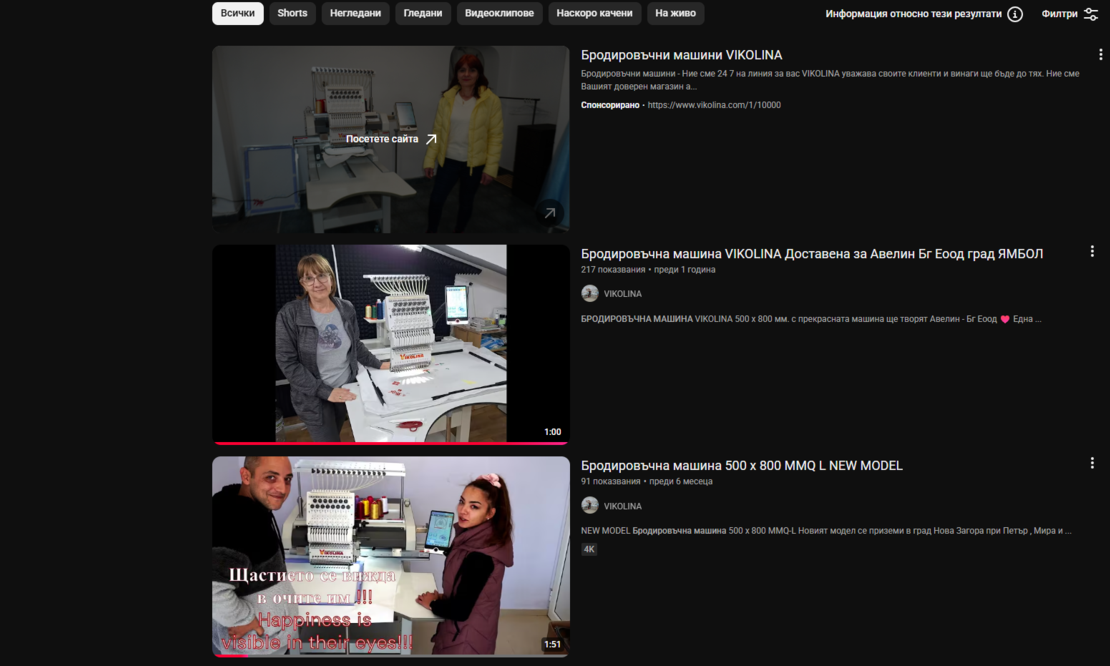Image resolution: width=1110 pixels, height=666 pixels.
Task: Open video title 500 x 800 MMQ L NEW MODEL
Action: coord(741,466)
